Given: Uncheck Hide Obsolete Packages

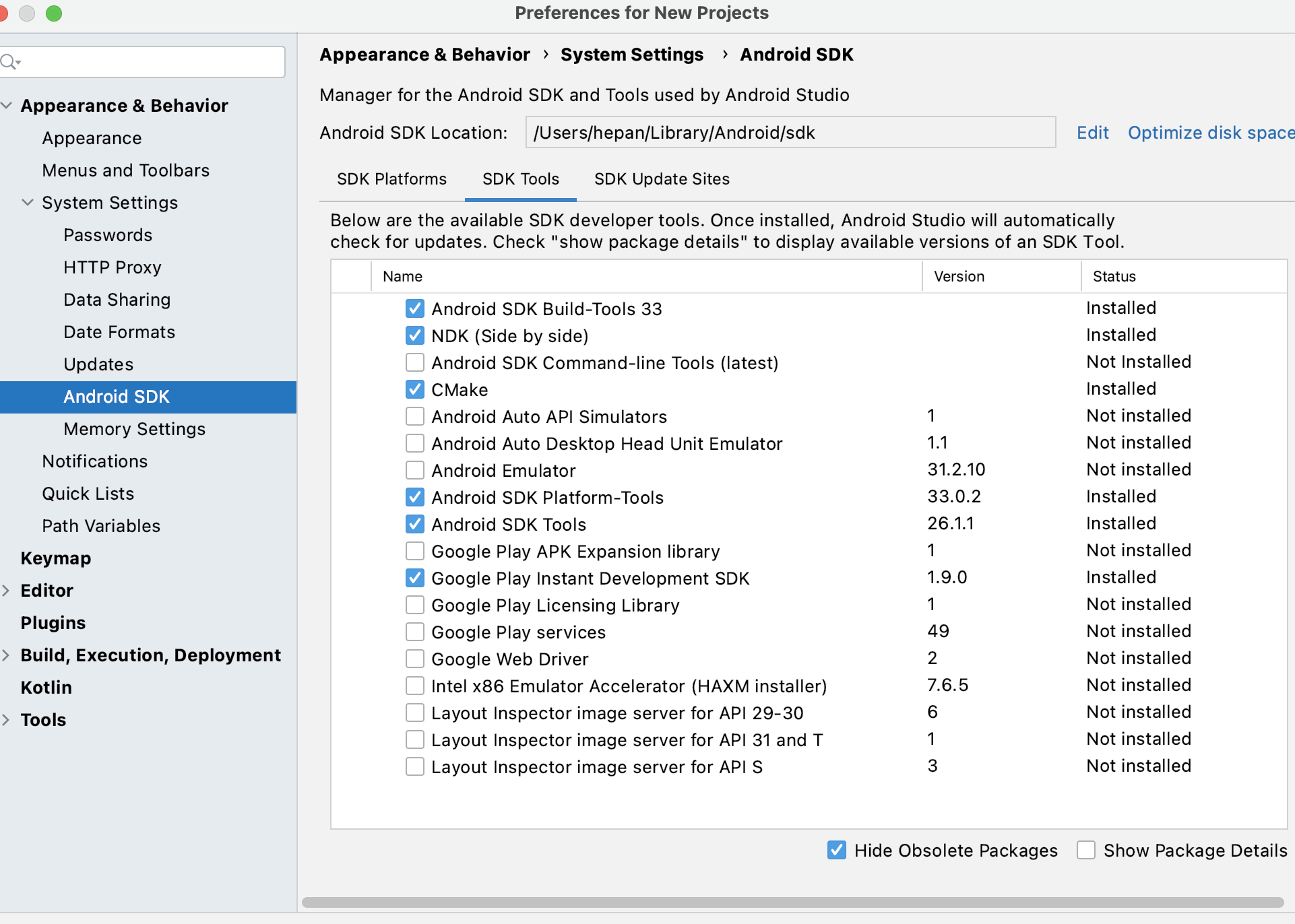Looking at the screenshot, I should tap(837, 850).
